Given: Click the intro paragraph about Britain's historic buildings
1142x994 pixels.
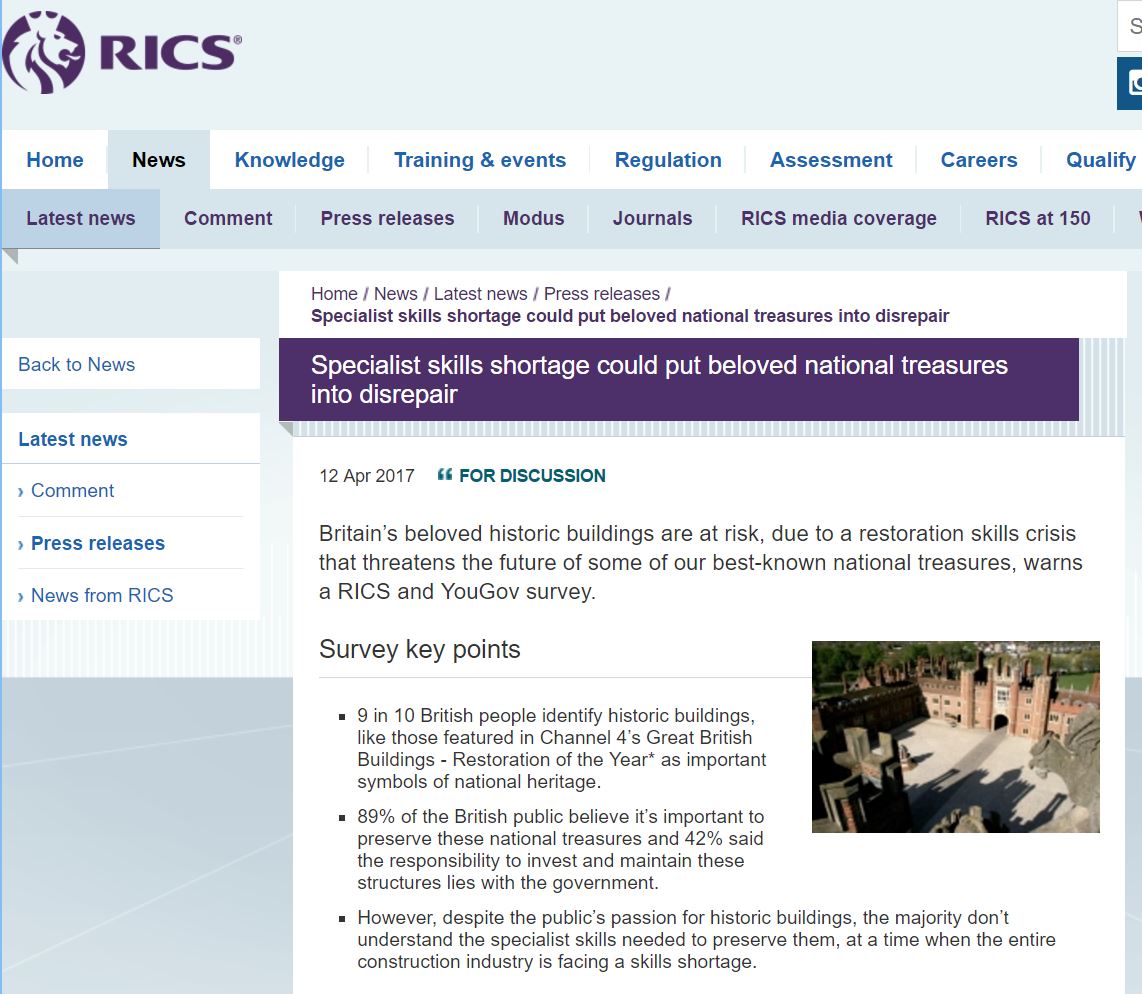Looking at the screenshot, I should pyautogui.click(x=701, y=562).
